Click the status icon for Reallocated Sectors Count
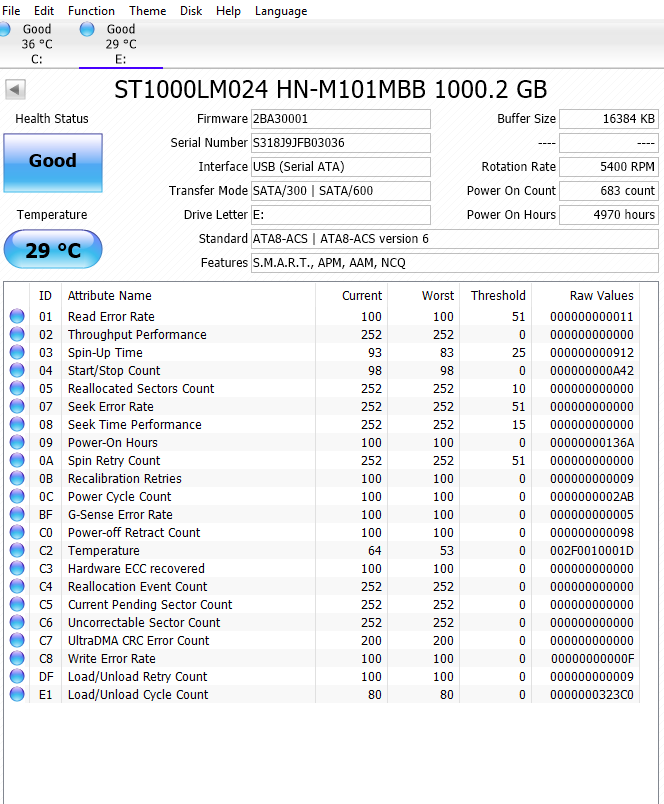Image resolution: width=664 pixels, height=804 pixels. (x=17, y=389)
